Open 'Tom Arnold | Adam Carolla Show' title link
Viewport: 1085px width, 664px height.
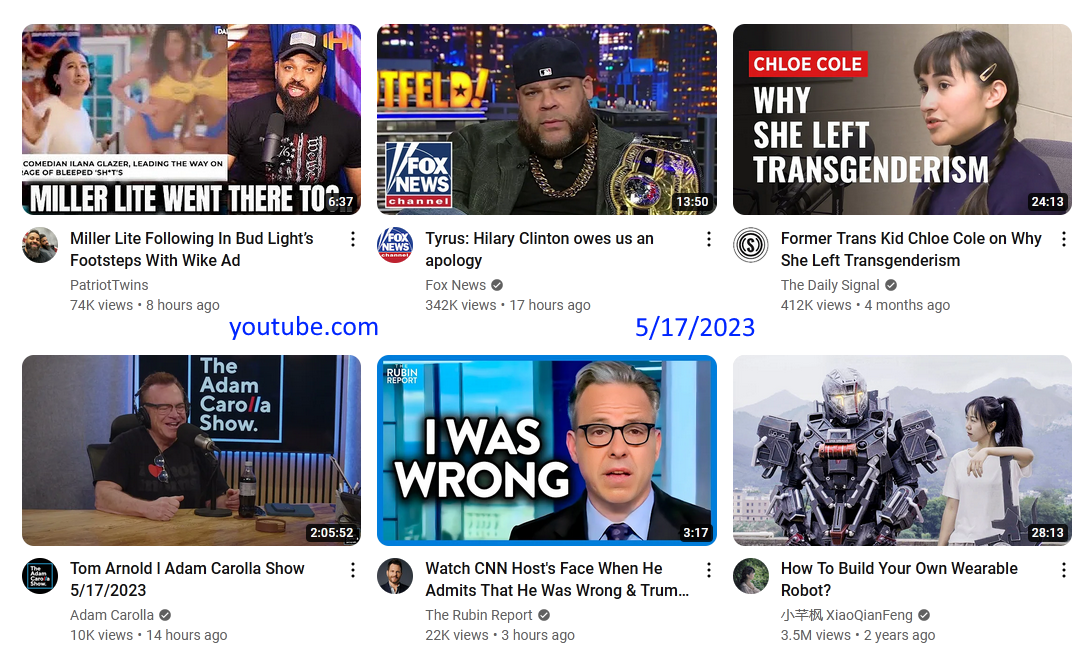pos(187,579)
